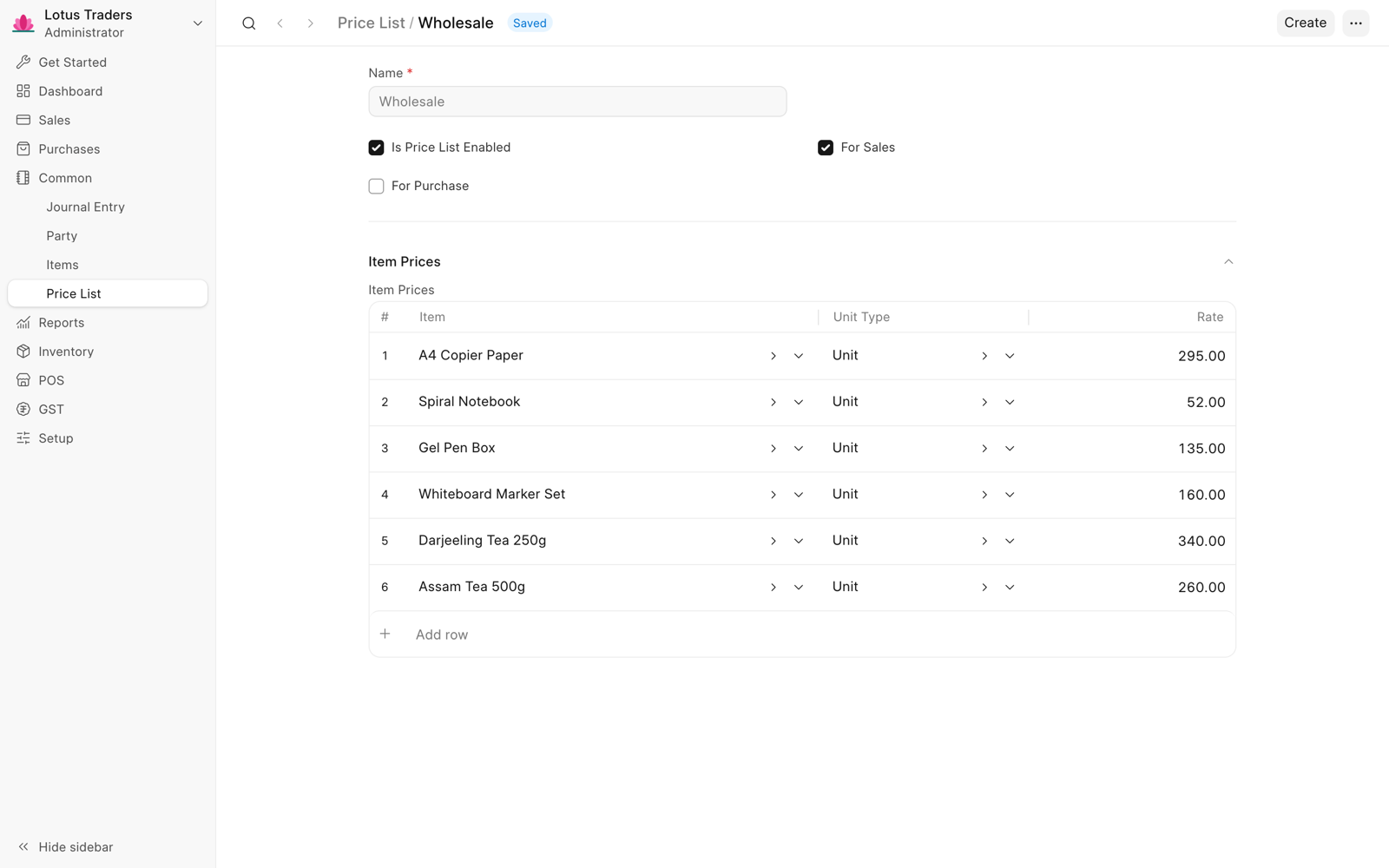Open the Inventory box icon
The width and height of the screenshot is (1389, 868).
click(x=23, y=352)
